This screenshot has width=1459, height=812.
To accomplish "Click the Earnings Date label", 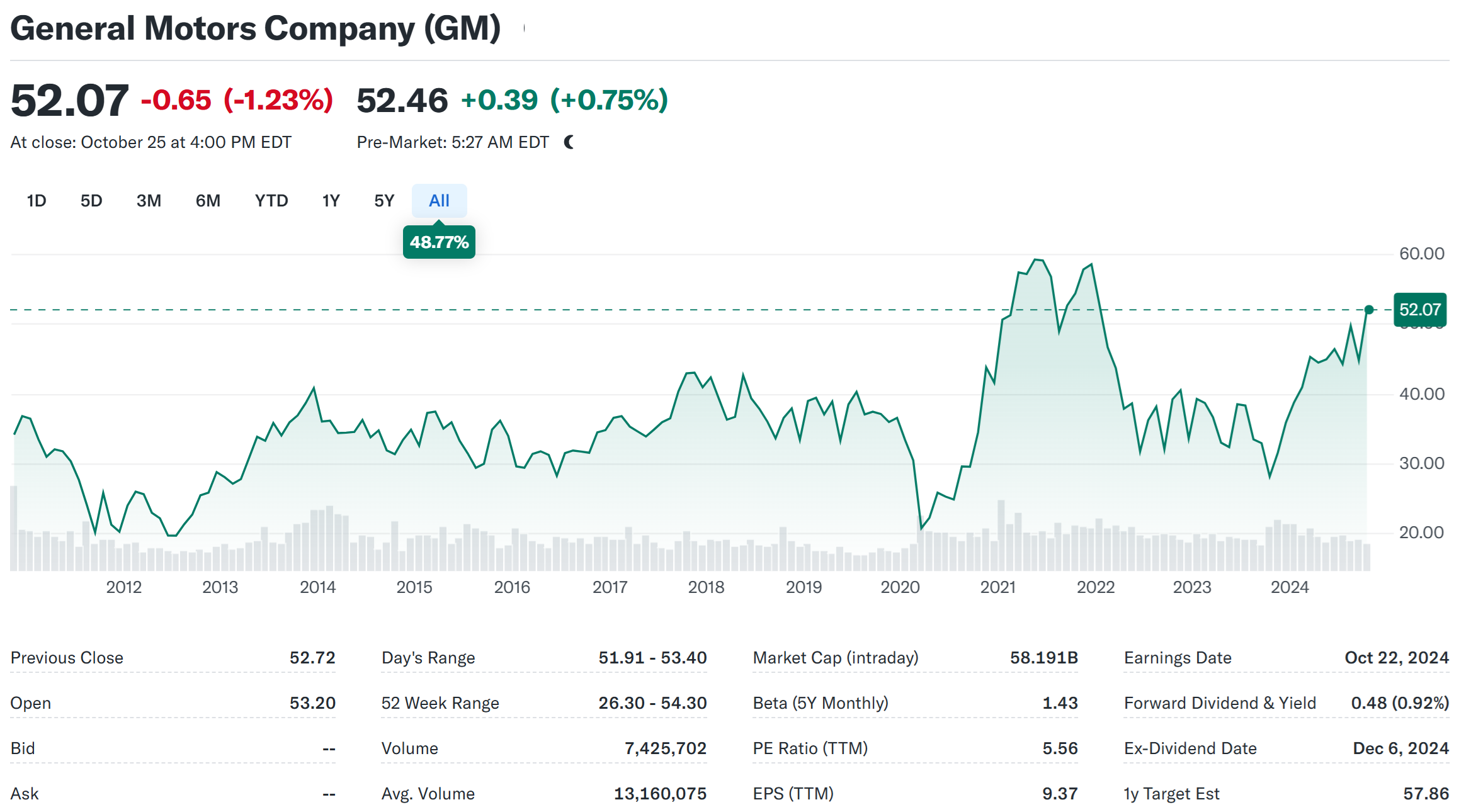I will [1178, 658].
